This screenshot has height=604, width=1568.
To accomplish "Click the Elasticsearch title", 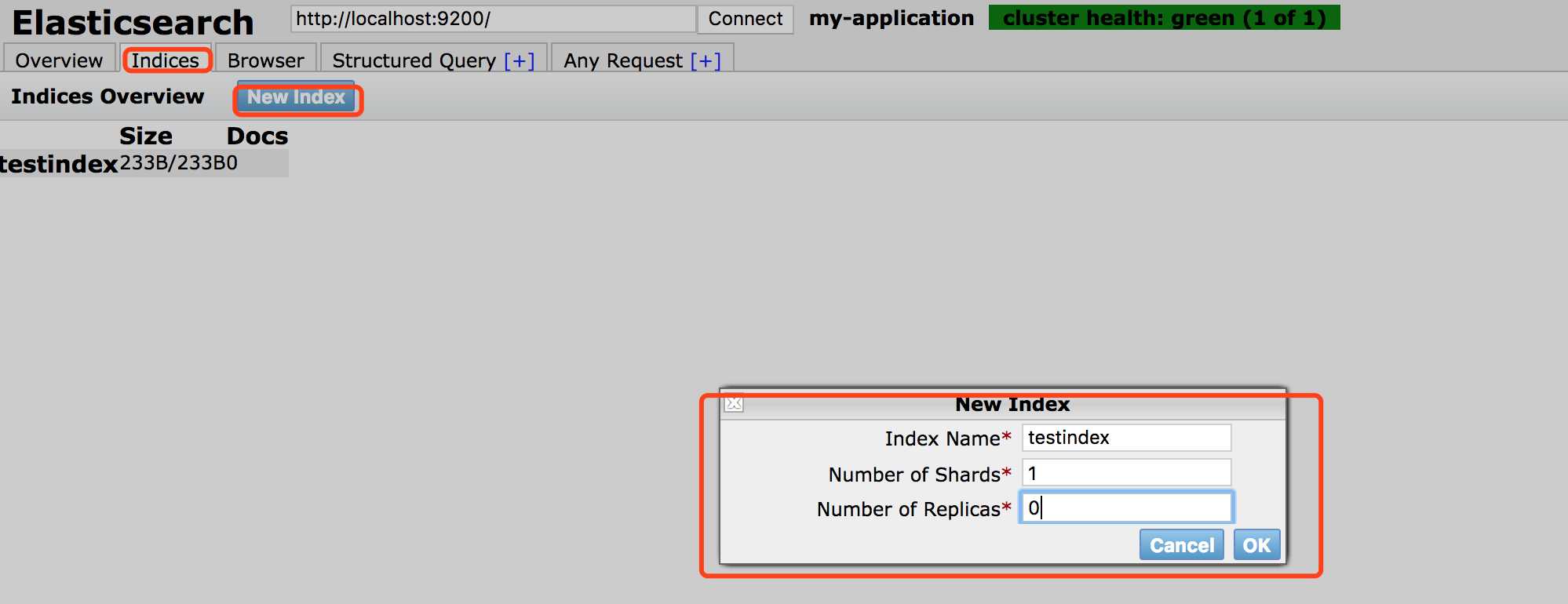I will click(133, 22).
